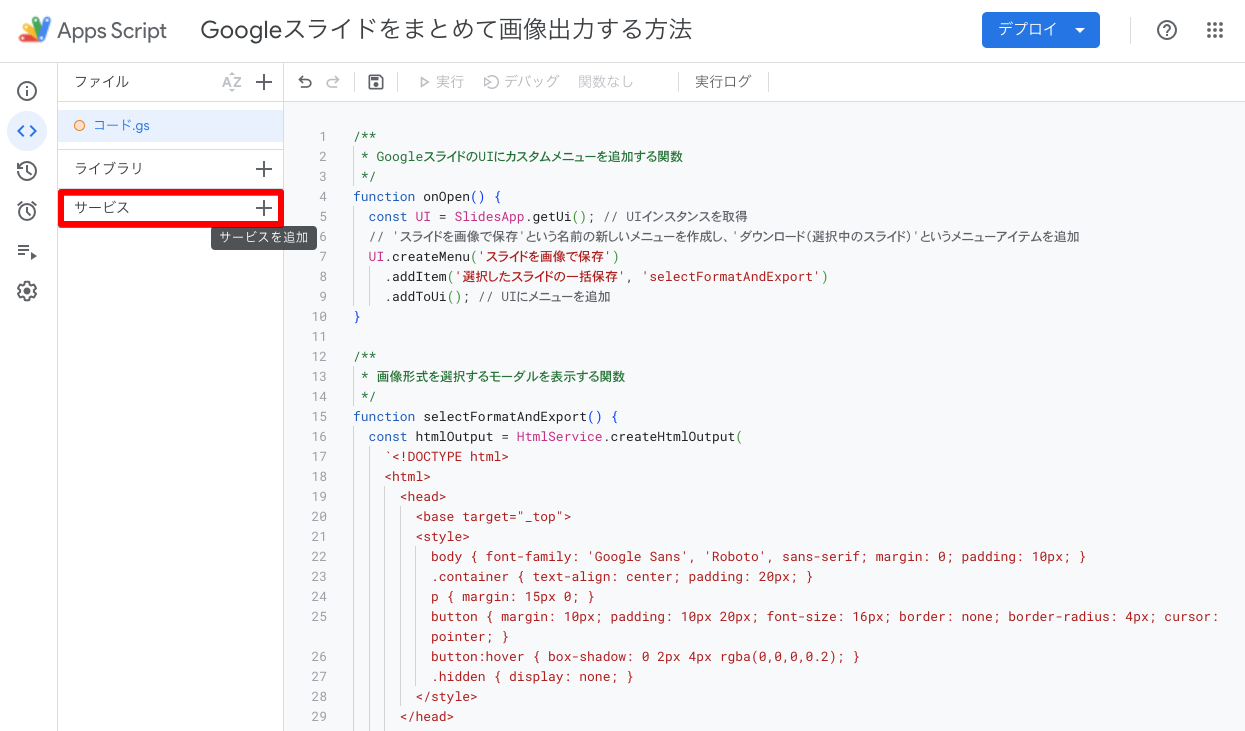Screen dimensions: 1245x731
Task: Open the 関数なし function selector
Action: tap(606, 82)
